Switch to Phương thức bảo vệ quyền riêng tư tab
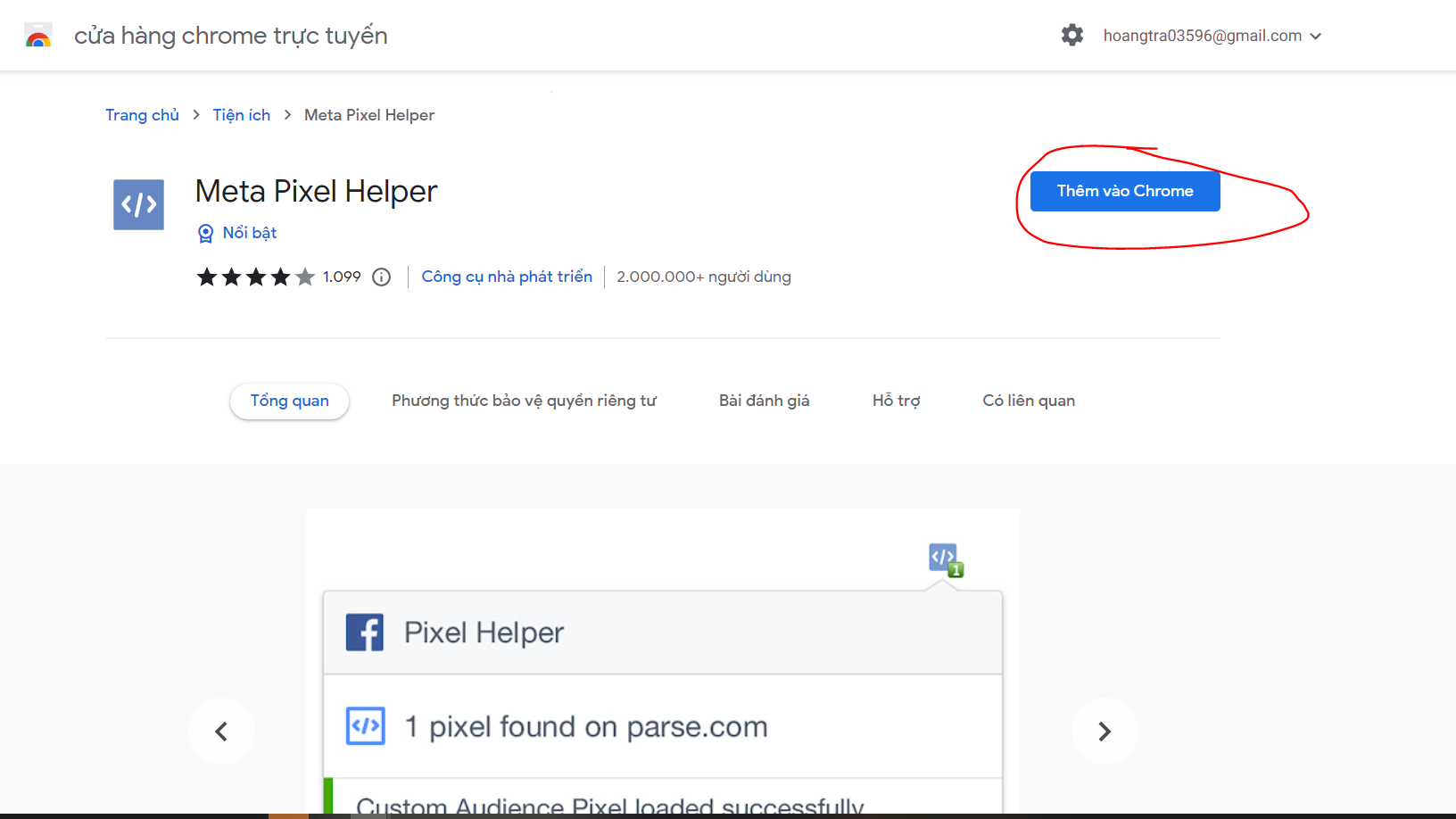This screenshot has width=1456, height=819. click(x=524, y=401)
